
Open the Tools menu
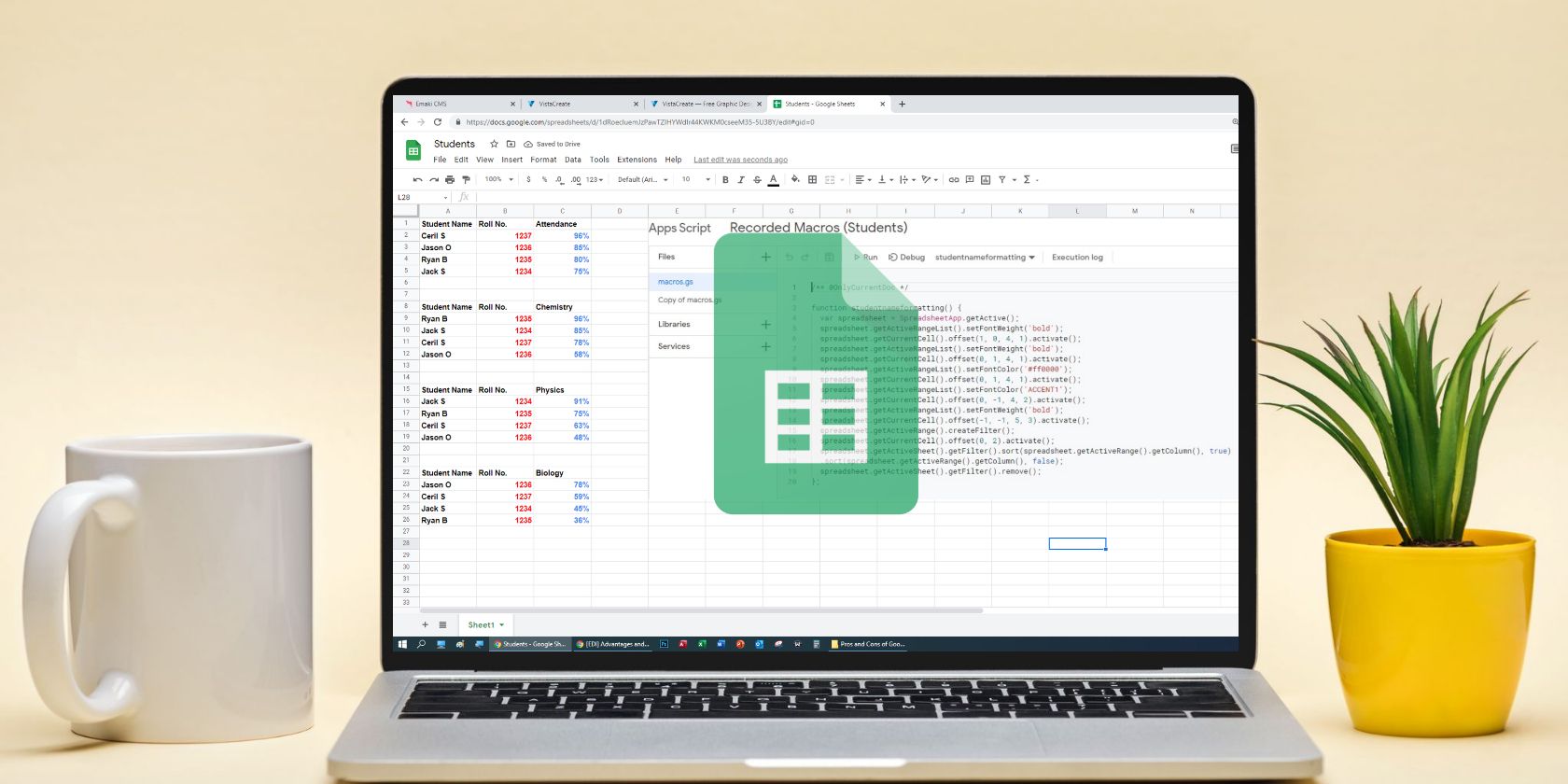(599, 160)
